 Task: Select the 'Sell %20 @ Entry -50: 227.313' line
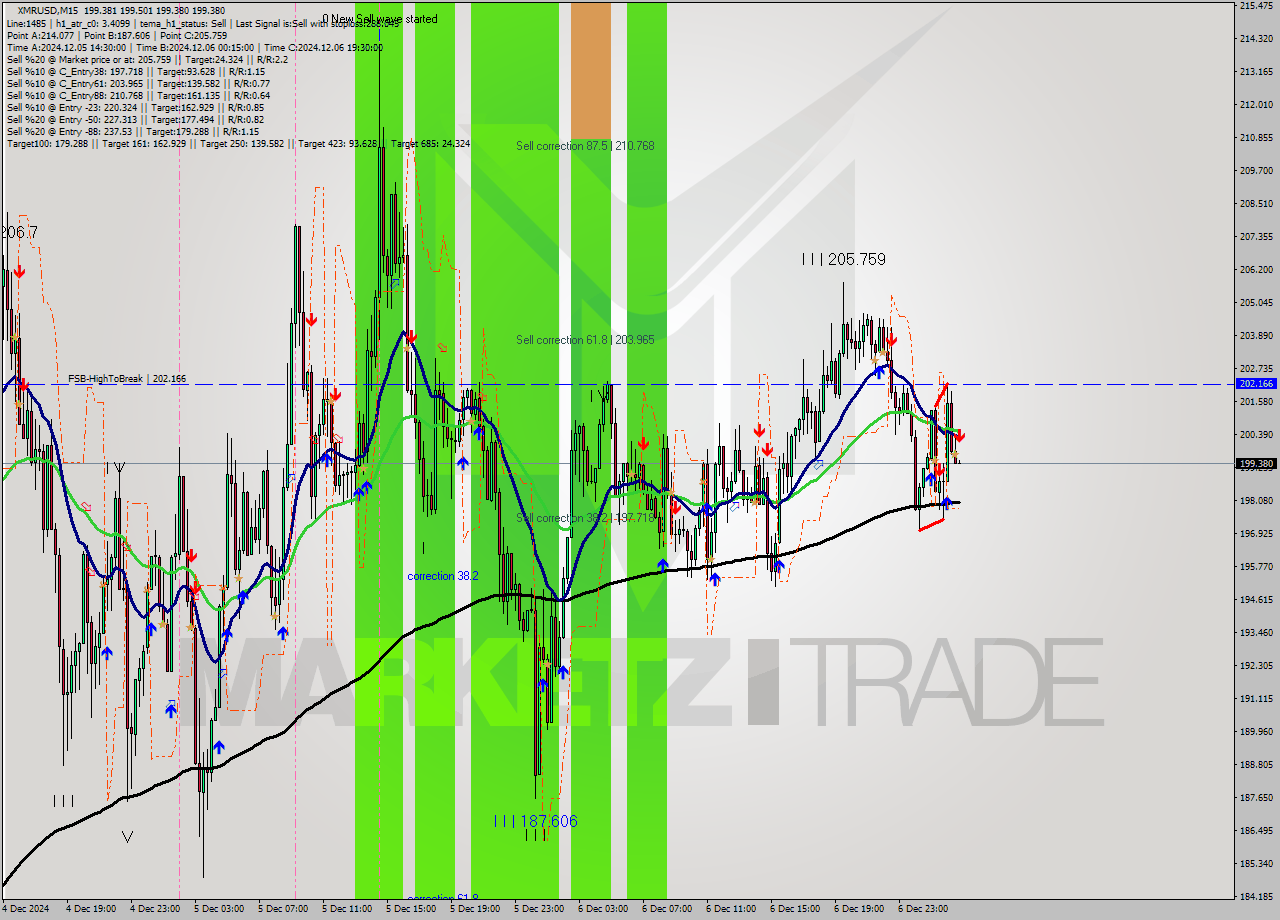pyautogui.click(x=135, y=119)
